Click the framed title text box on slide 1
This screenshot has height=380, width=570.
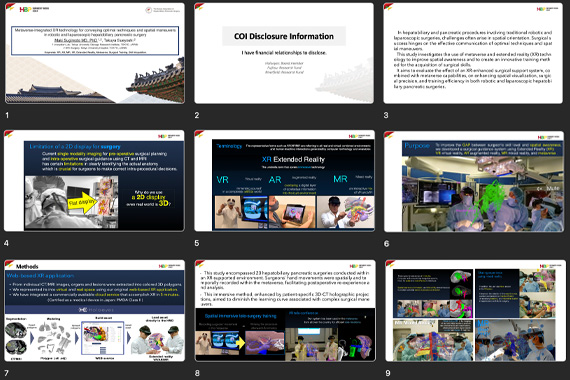[x=95, y=40]
